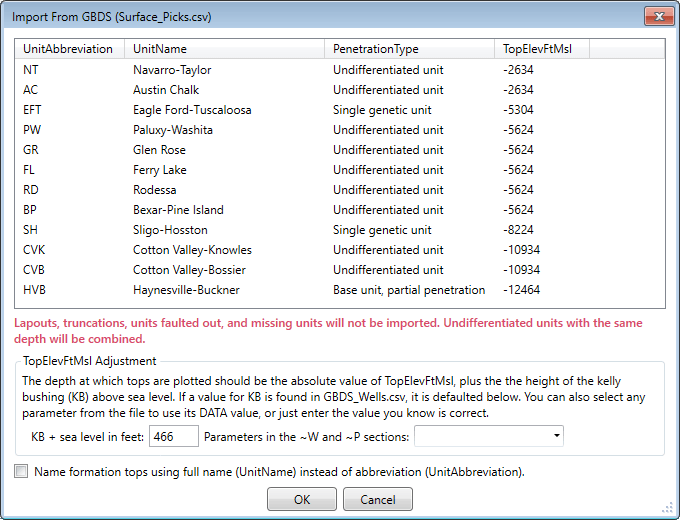Click the -8224 elevation value

(518, 229)
